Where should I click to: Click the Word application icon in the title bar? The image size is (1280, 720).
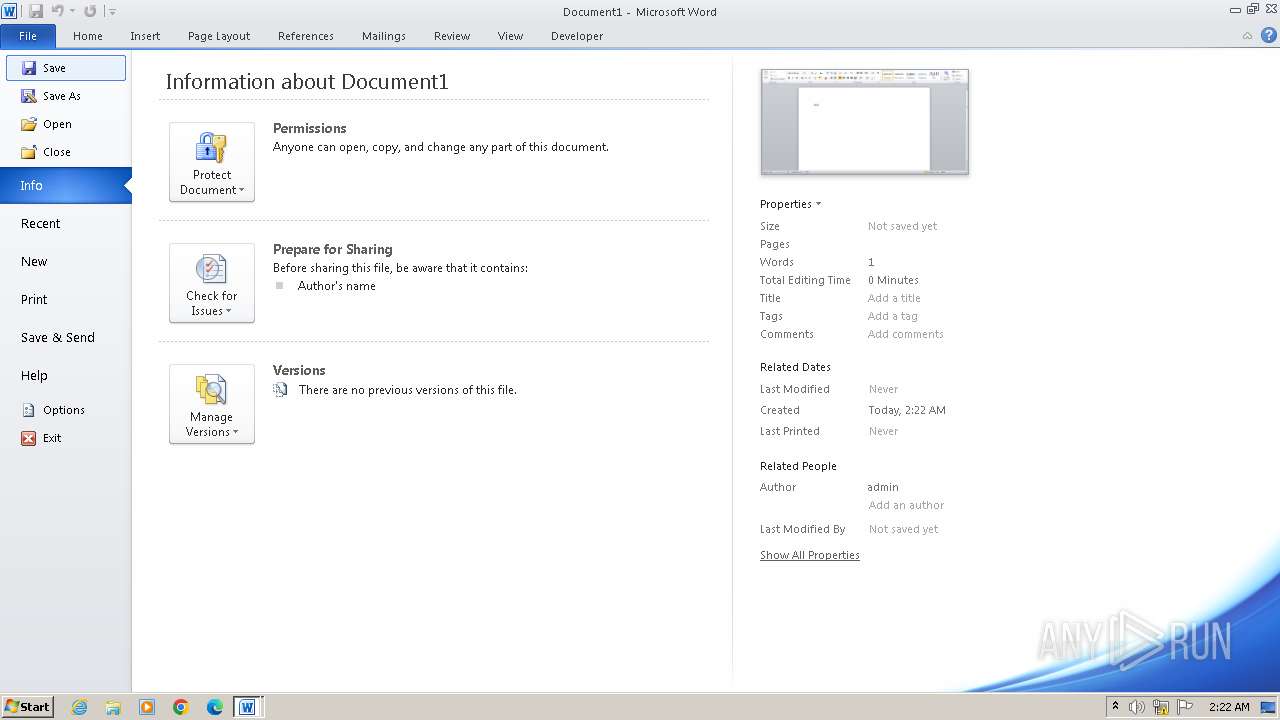point(10,11)
